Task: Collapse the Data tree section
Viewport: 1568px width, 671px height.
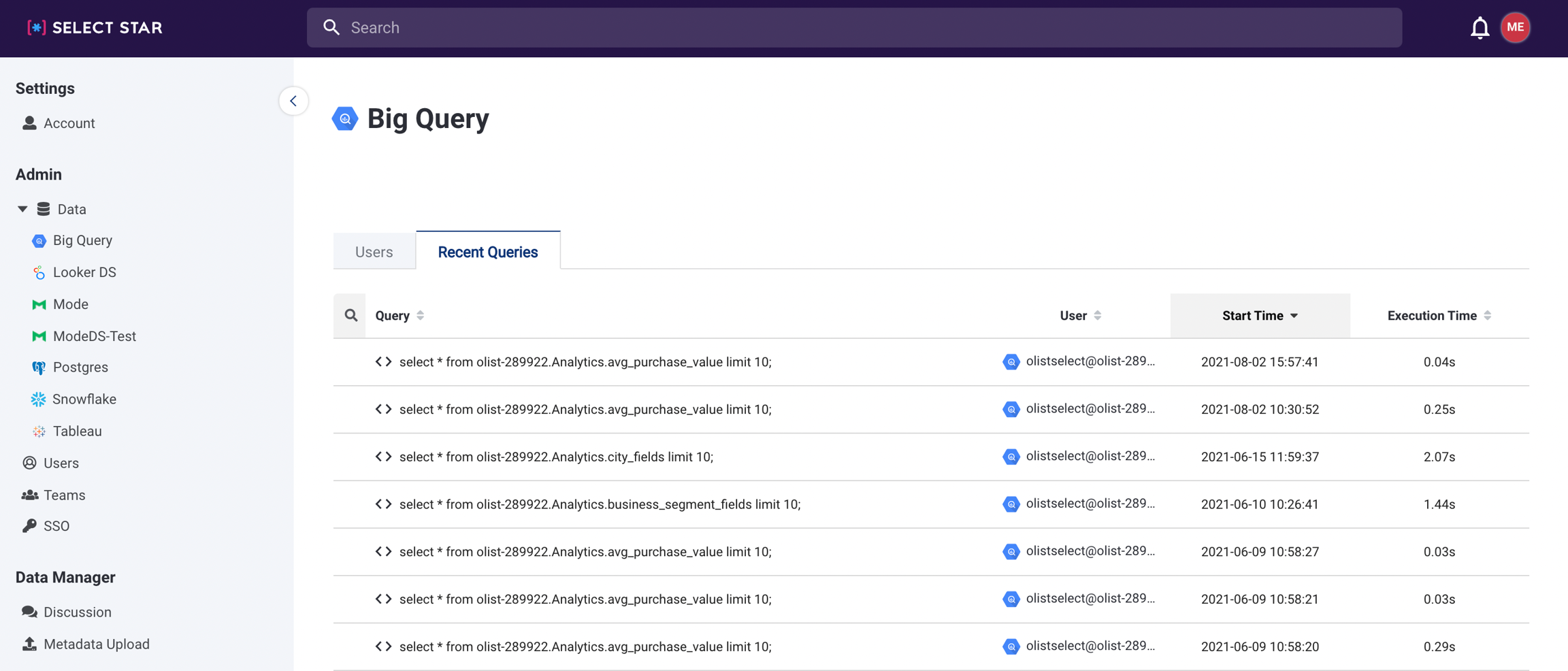Action: tap(22, 209)
